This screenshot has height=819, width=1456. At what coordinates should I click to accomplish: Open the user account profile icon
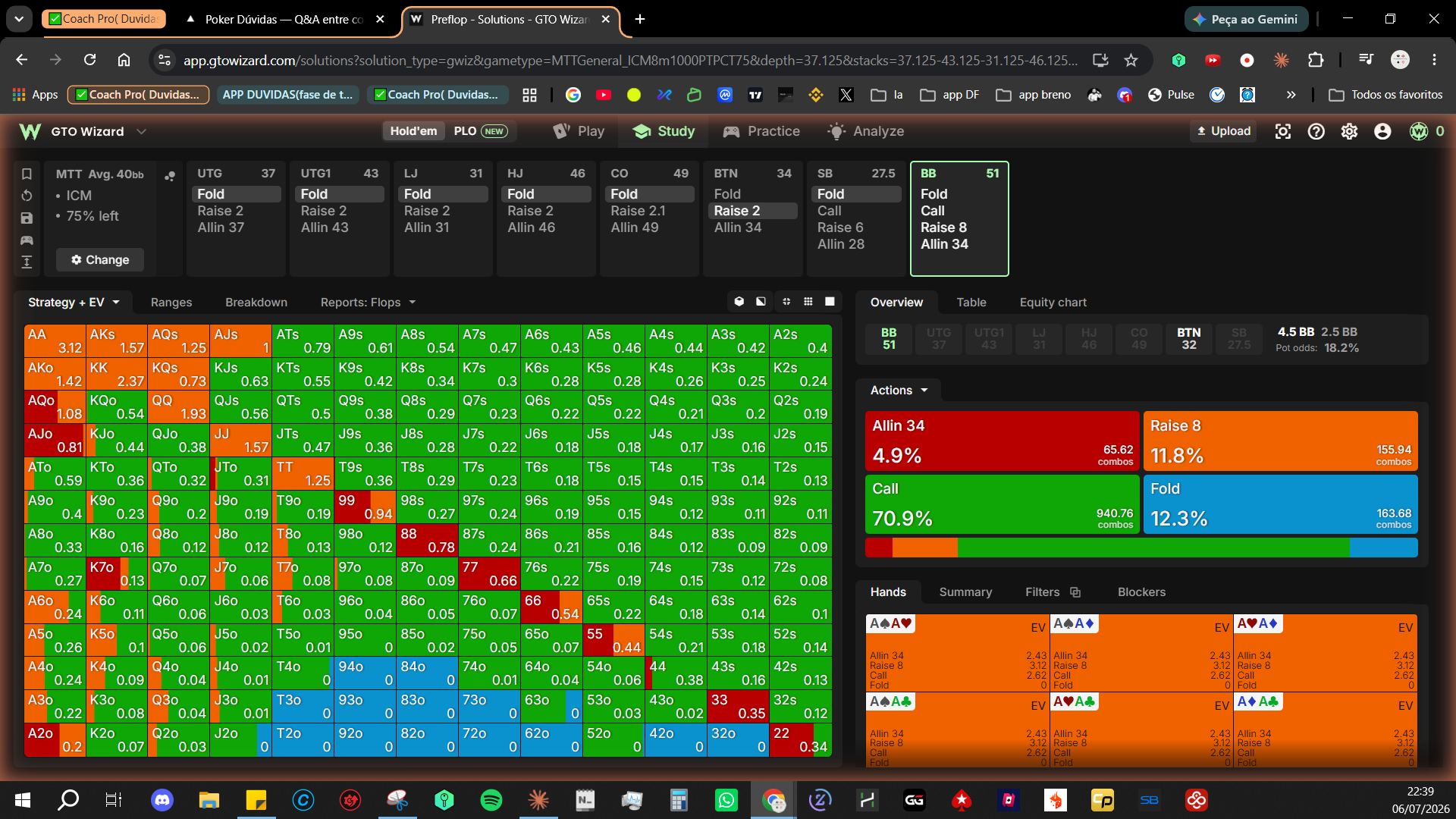(x=1382, y=131)
